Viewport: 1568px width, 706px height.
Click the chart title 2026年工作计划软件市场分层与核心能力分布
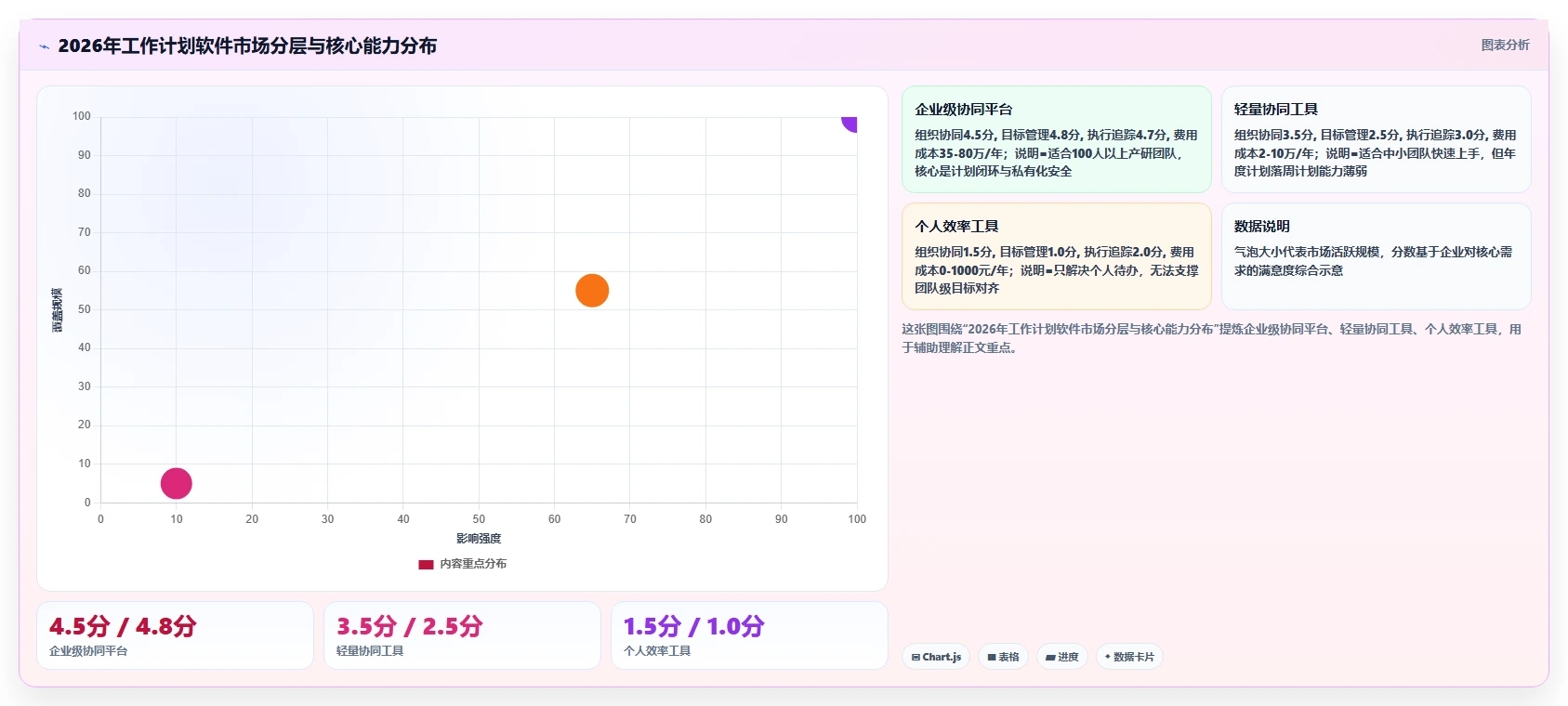click(x=247, y=46)
